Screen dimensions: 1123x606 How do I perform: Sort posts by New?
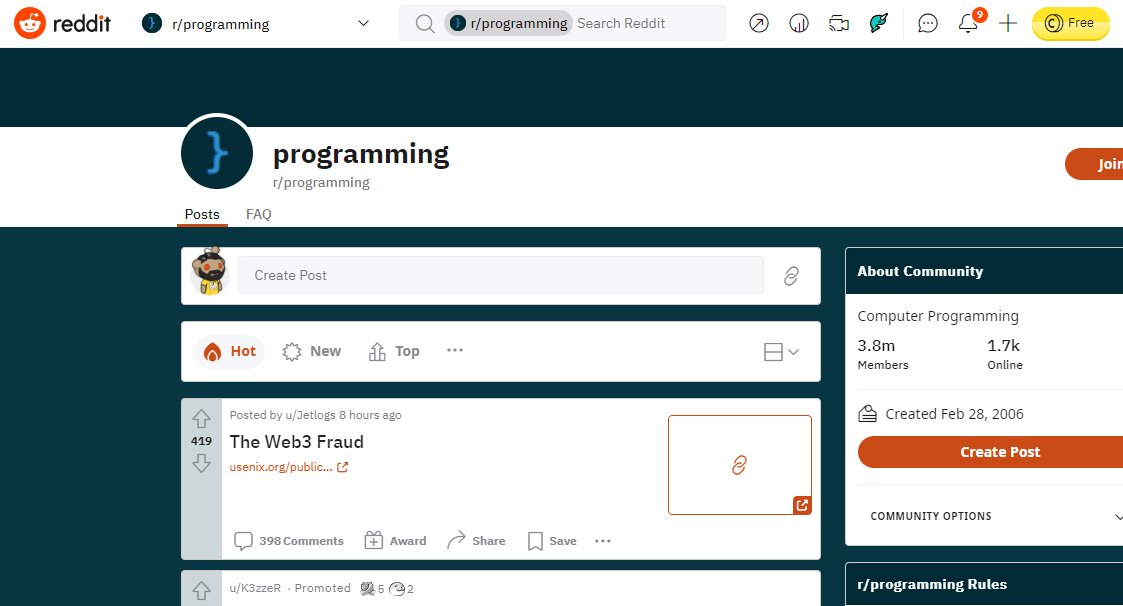point(312,352)
